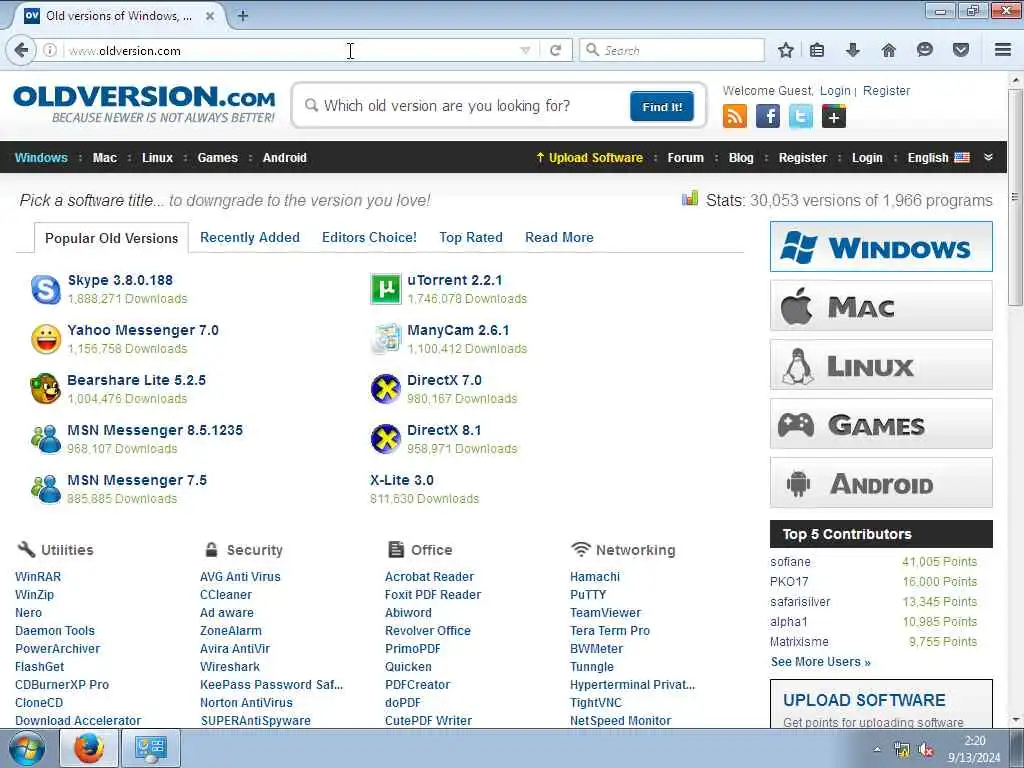Click the Upload Software link

click(589, 157)
